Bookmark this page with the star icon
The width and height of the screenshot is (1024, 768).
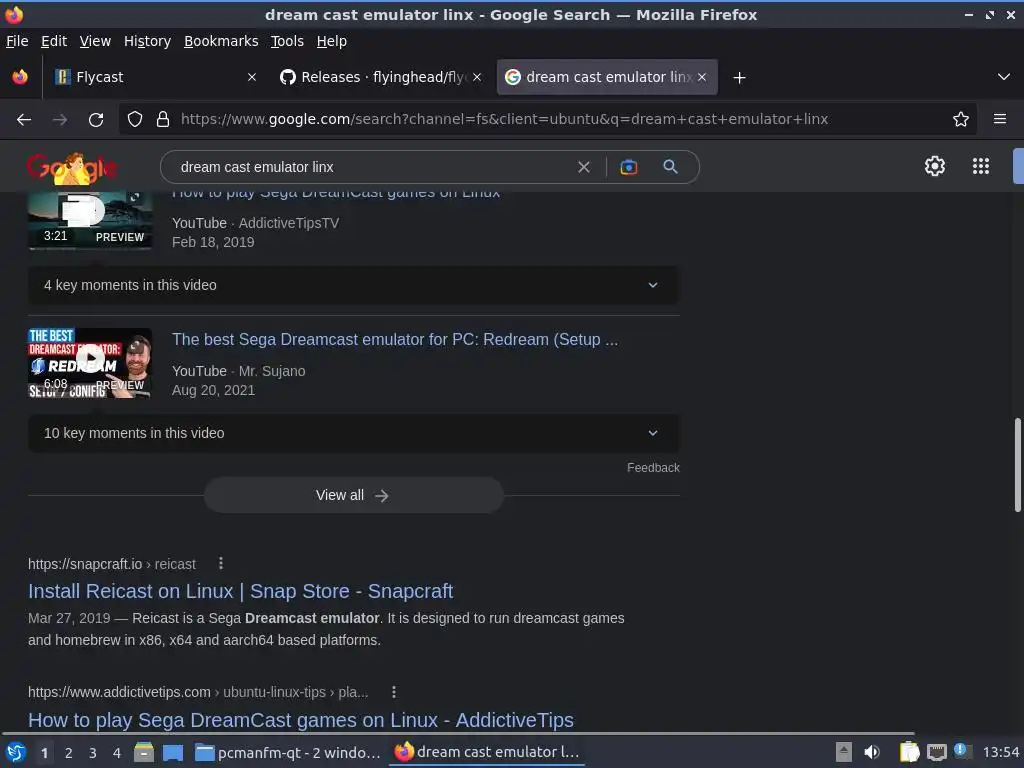point(961,120)
